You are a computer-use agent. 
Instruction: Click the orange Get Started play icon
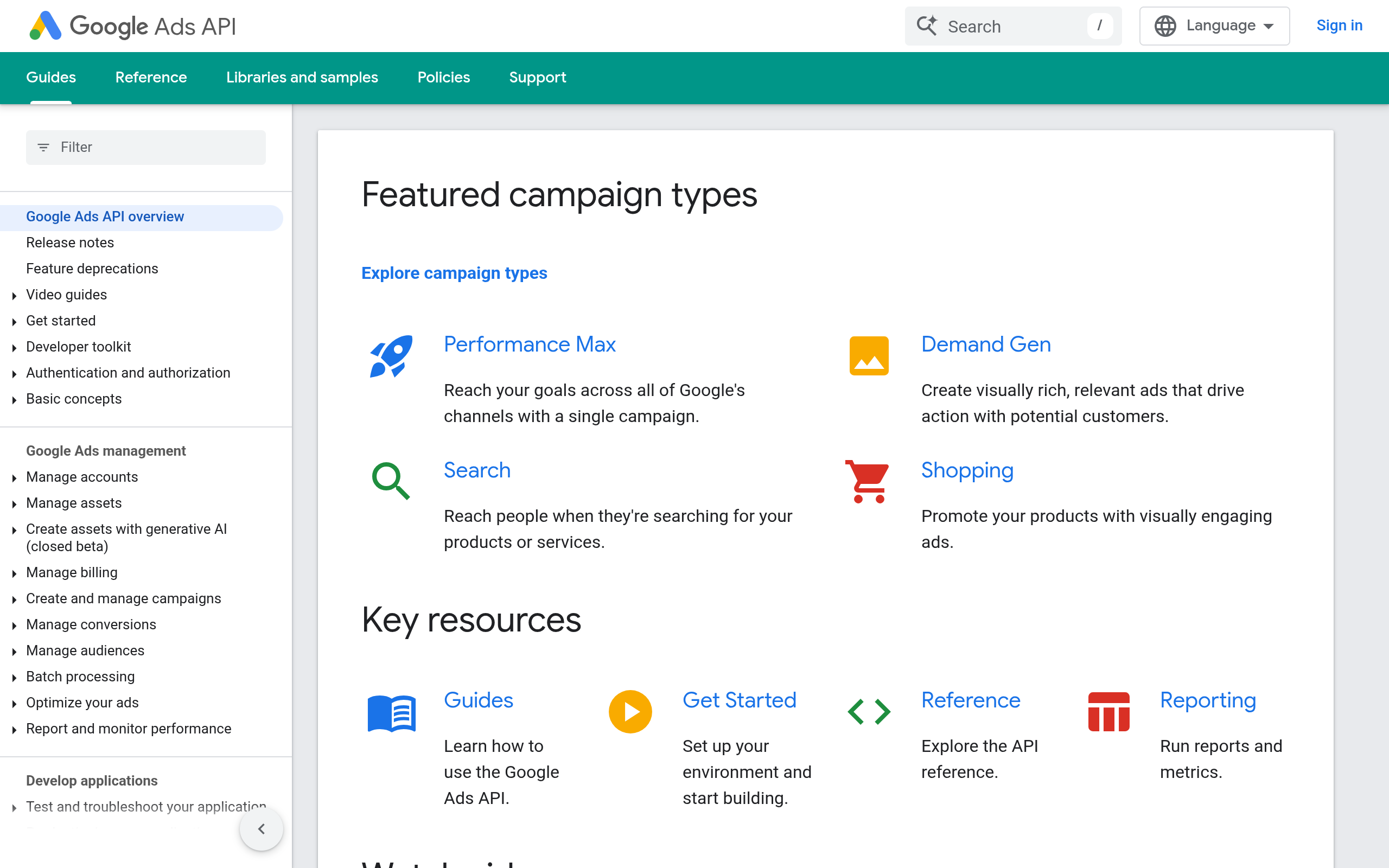point(630,712)
